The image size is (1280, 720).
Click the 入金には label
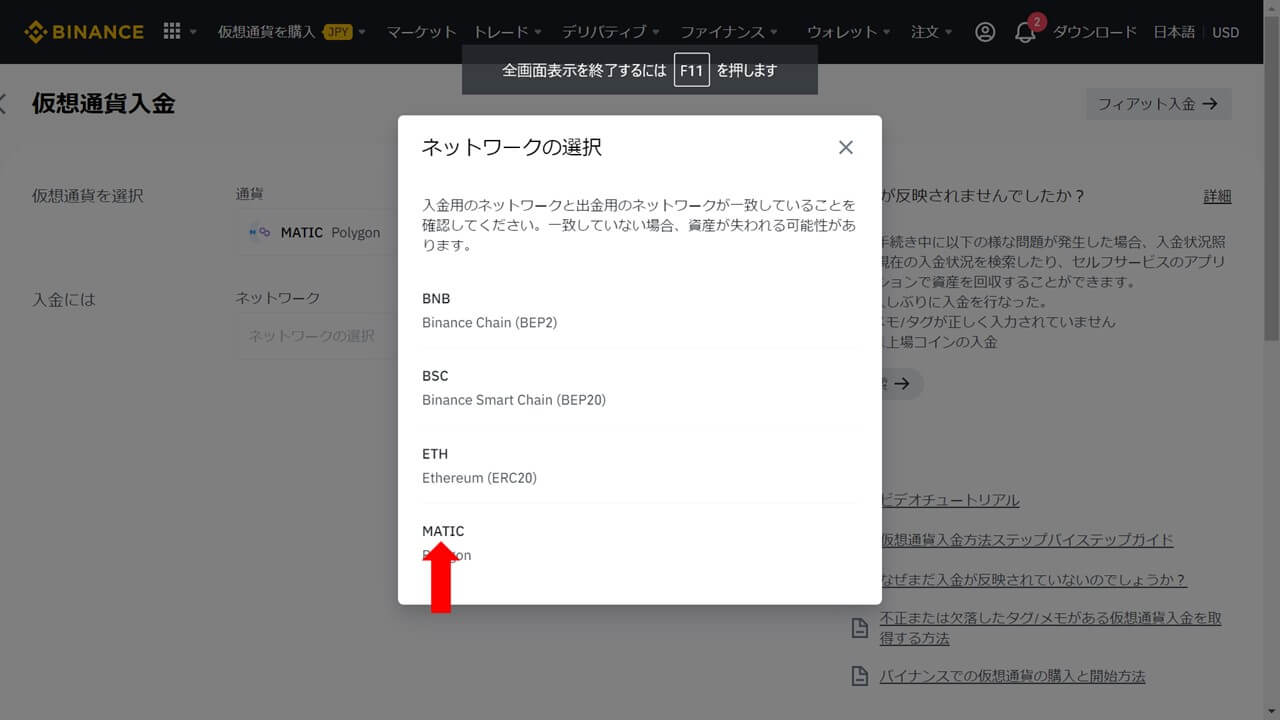(64, 299)
